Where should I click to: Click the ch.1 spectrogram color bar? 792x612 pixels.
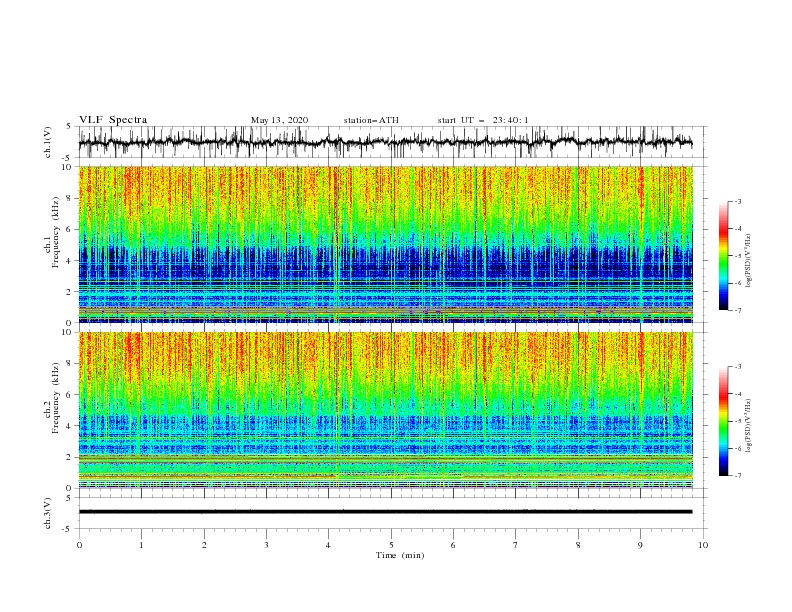click(x=723, y=256)
